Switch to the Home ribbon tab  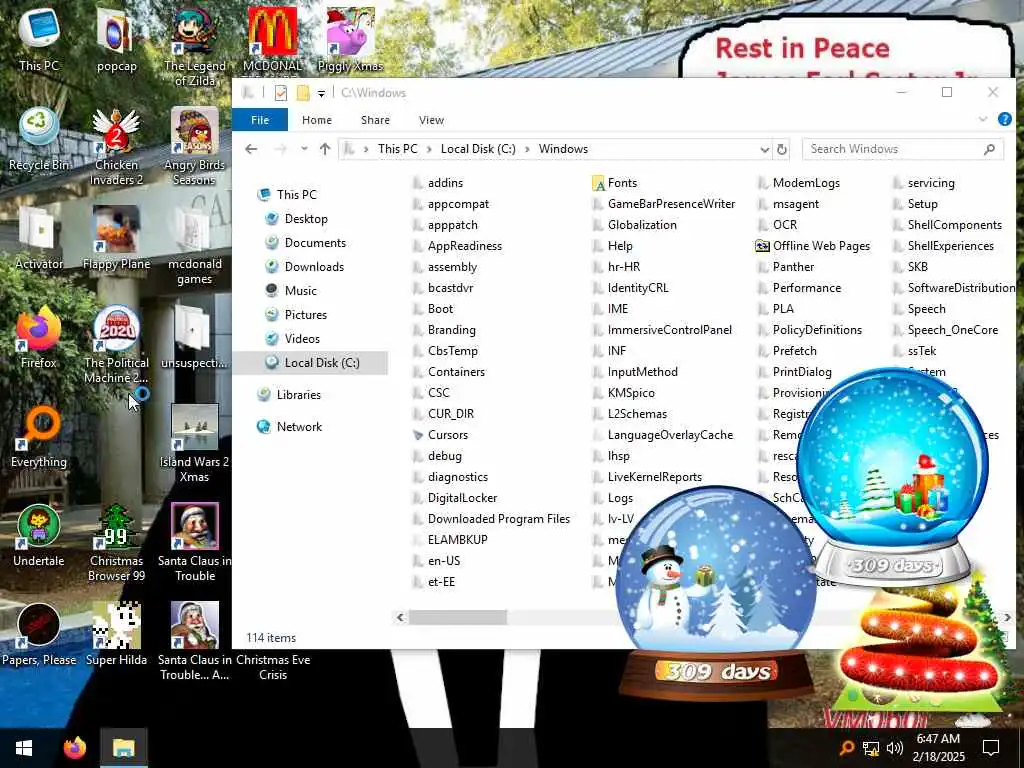point(317,120)
